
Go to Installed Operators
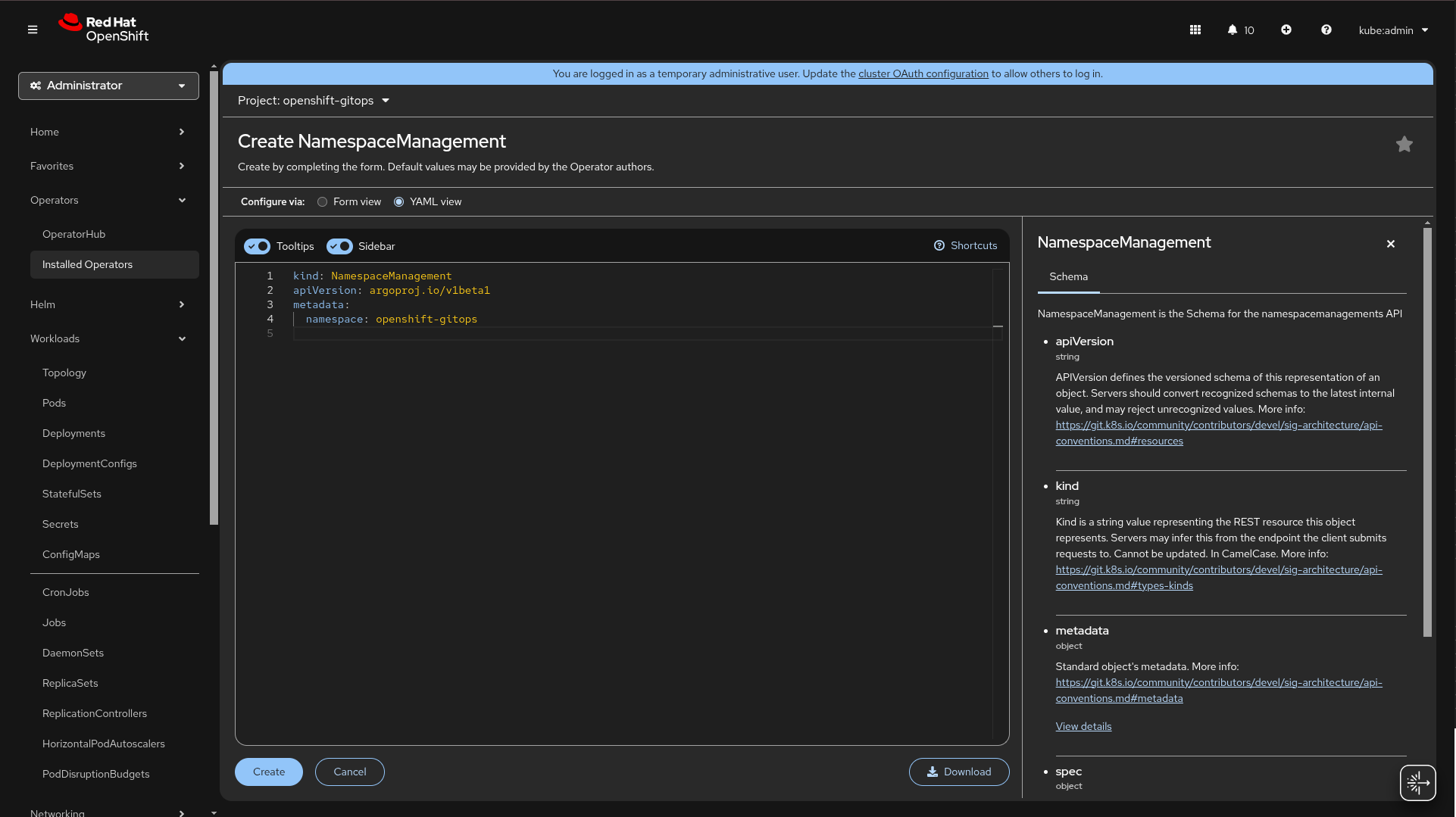point(114,264)
